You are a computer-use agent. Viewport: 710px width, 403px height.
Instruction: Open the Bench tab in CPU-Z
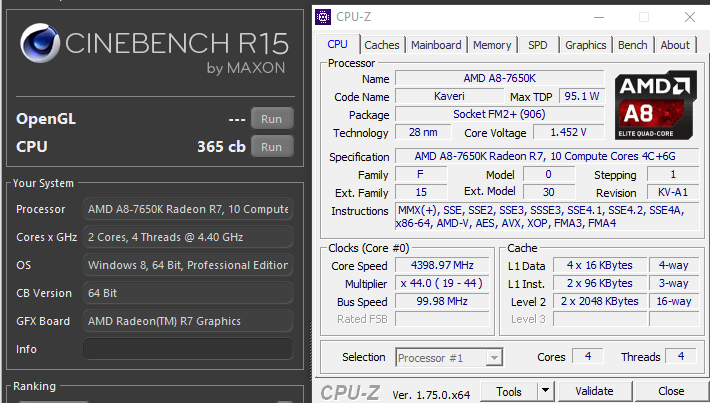[x=632, y=45]
